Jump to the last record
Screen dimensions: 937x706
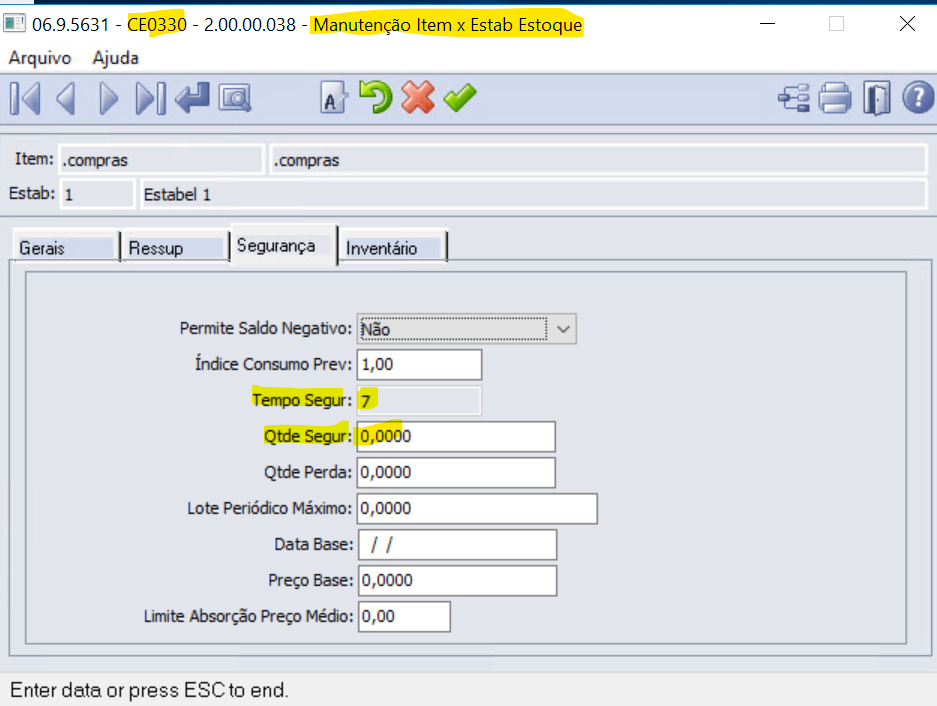point(150,97)
